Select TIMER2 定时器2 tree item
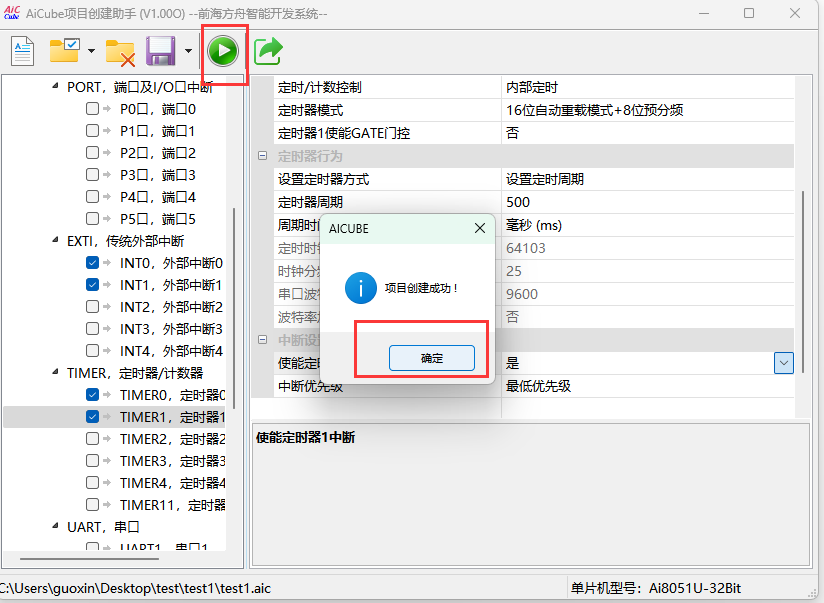This screenshot has width=824, height=603. tap(172, 438)
